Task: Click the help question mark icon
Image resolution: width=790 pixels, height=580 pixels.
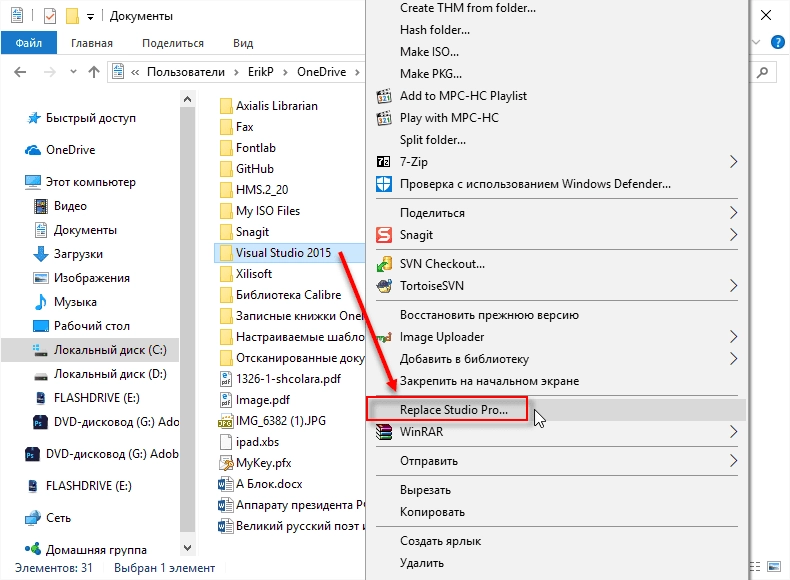Action: 777,42
